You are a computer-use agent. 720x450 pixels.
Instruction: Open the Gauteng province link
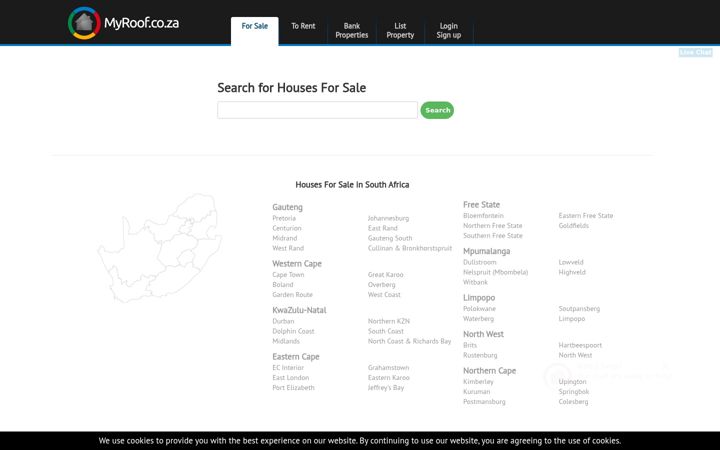(287, 207)
